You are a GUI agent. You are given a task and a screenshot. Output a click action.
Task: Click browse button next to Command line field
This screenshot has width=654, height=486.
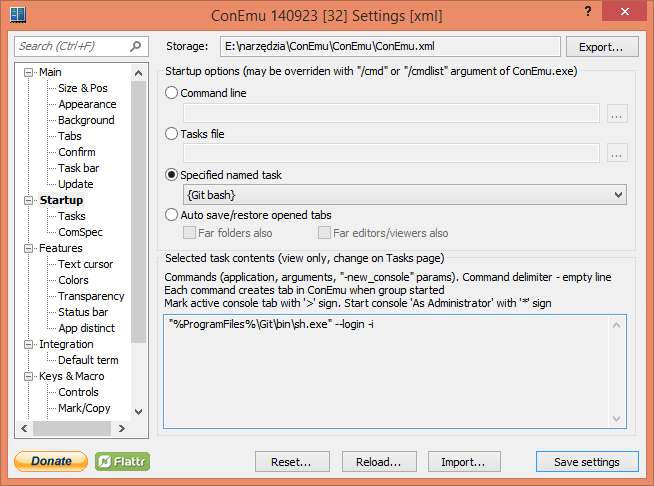coord(617,113)
